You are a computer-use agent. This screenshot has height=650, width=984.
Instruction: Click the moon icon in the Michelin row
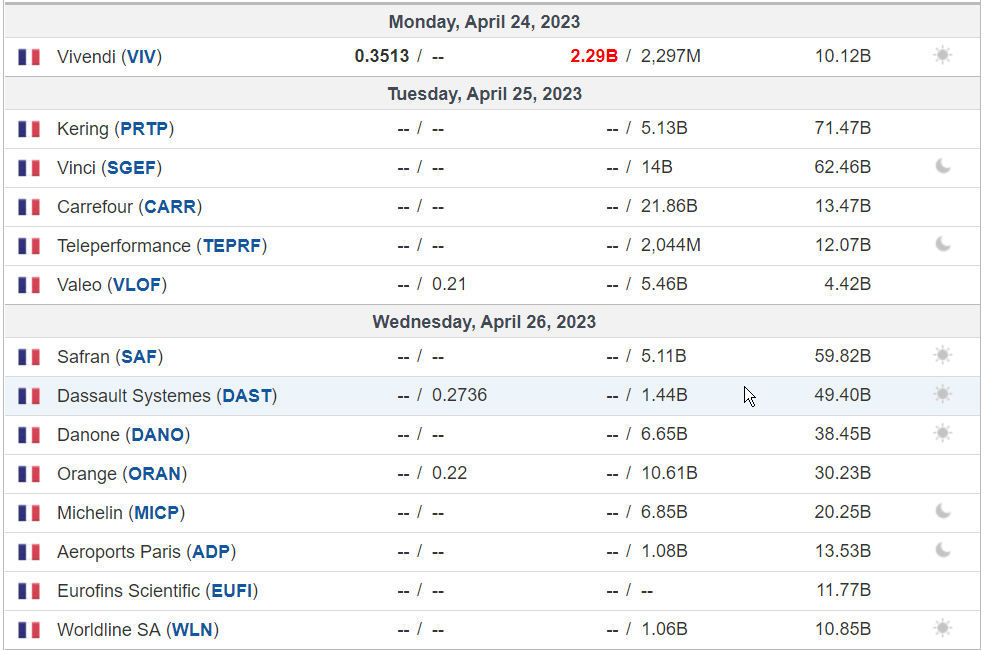tap(943, 511)
